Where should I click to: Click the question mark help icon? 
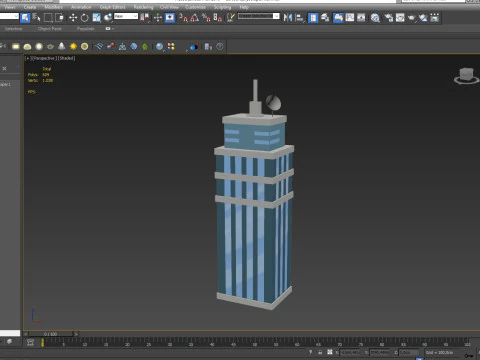[x=220, y=46]
